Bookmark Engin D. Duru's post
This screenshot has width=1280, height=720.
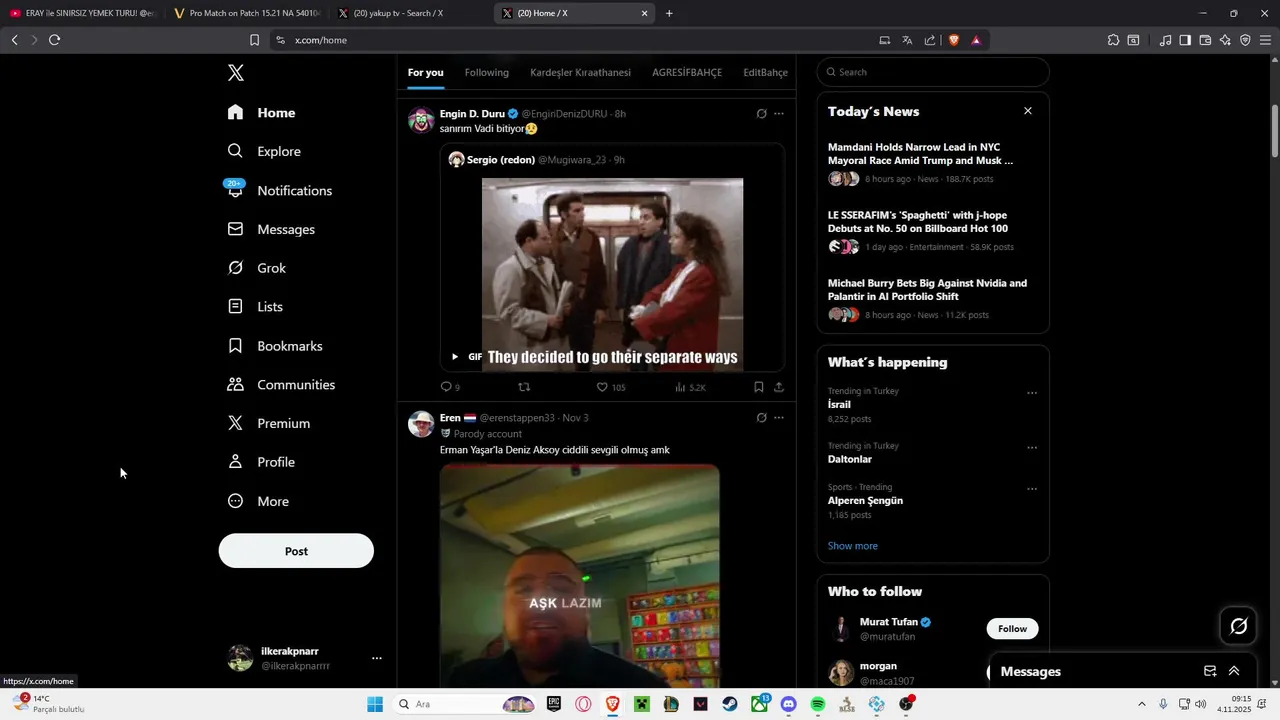pyautogui.click(x=758, y=387)
